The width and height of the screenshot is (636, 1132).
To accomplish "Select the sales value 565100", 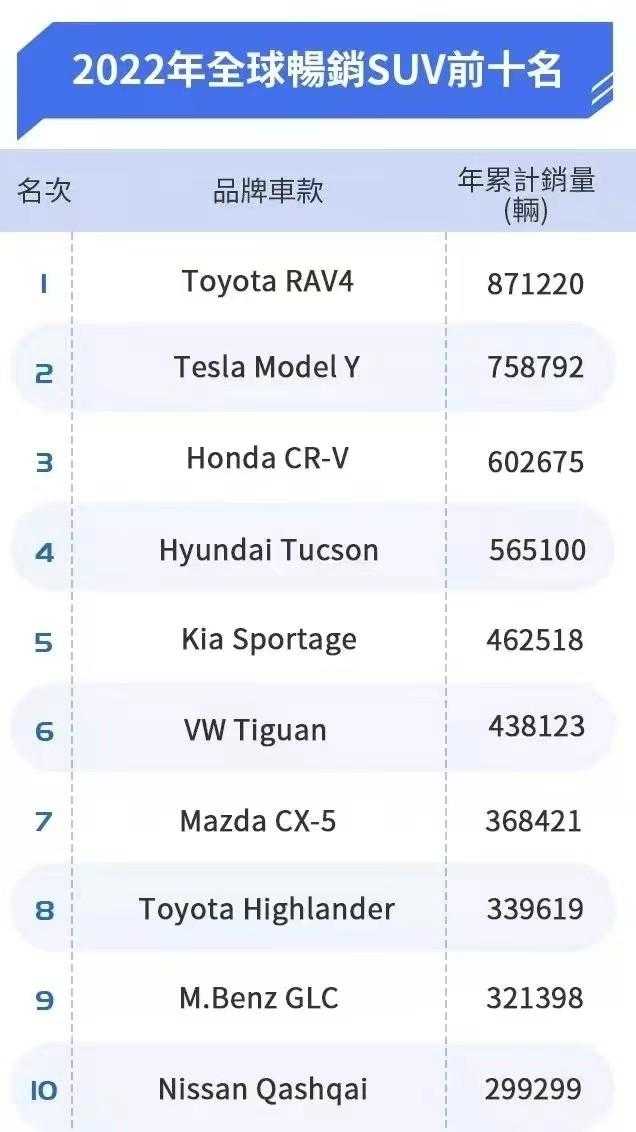I will coord(537,550).
